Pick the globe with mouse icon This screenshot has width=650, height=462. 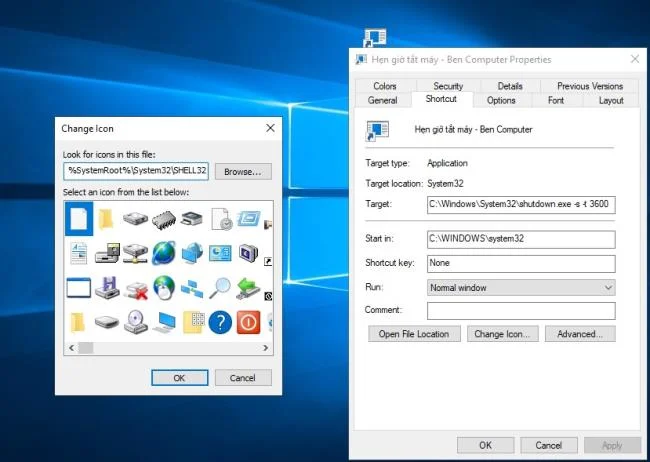(x=164, y=287)
